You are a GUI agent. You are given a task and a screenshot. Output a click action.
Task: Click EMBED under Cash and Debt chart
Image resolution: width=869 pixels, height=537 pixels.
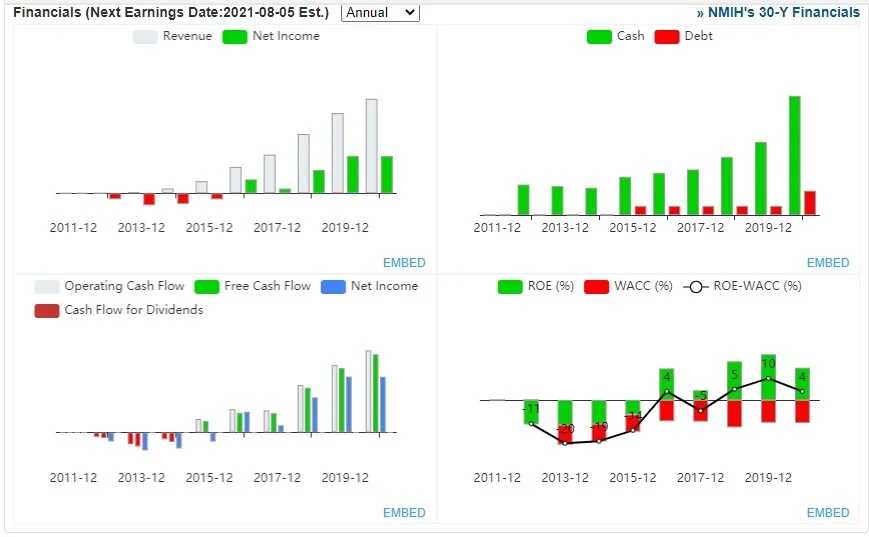click(827, 263)
